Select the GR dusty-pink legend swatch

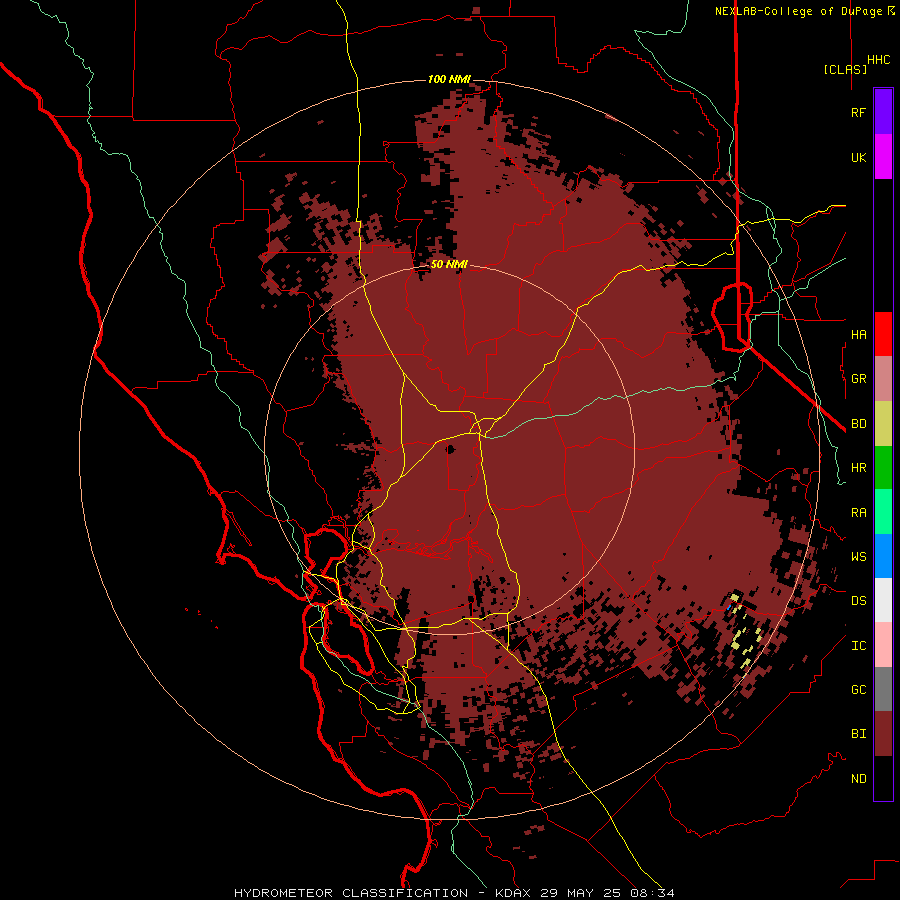pyautogui.click(x=883, y=378)
